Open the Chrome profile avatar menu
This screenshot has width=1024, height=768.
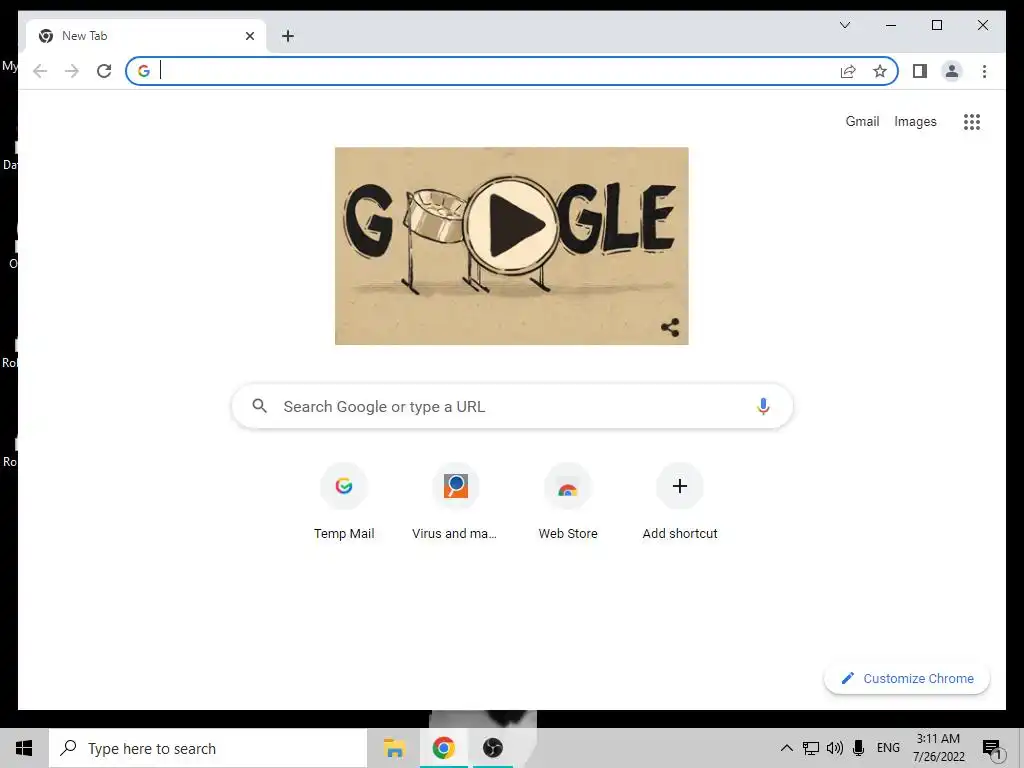(x=952, y=71)
